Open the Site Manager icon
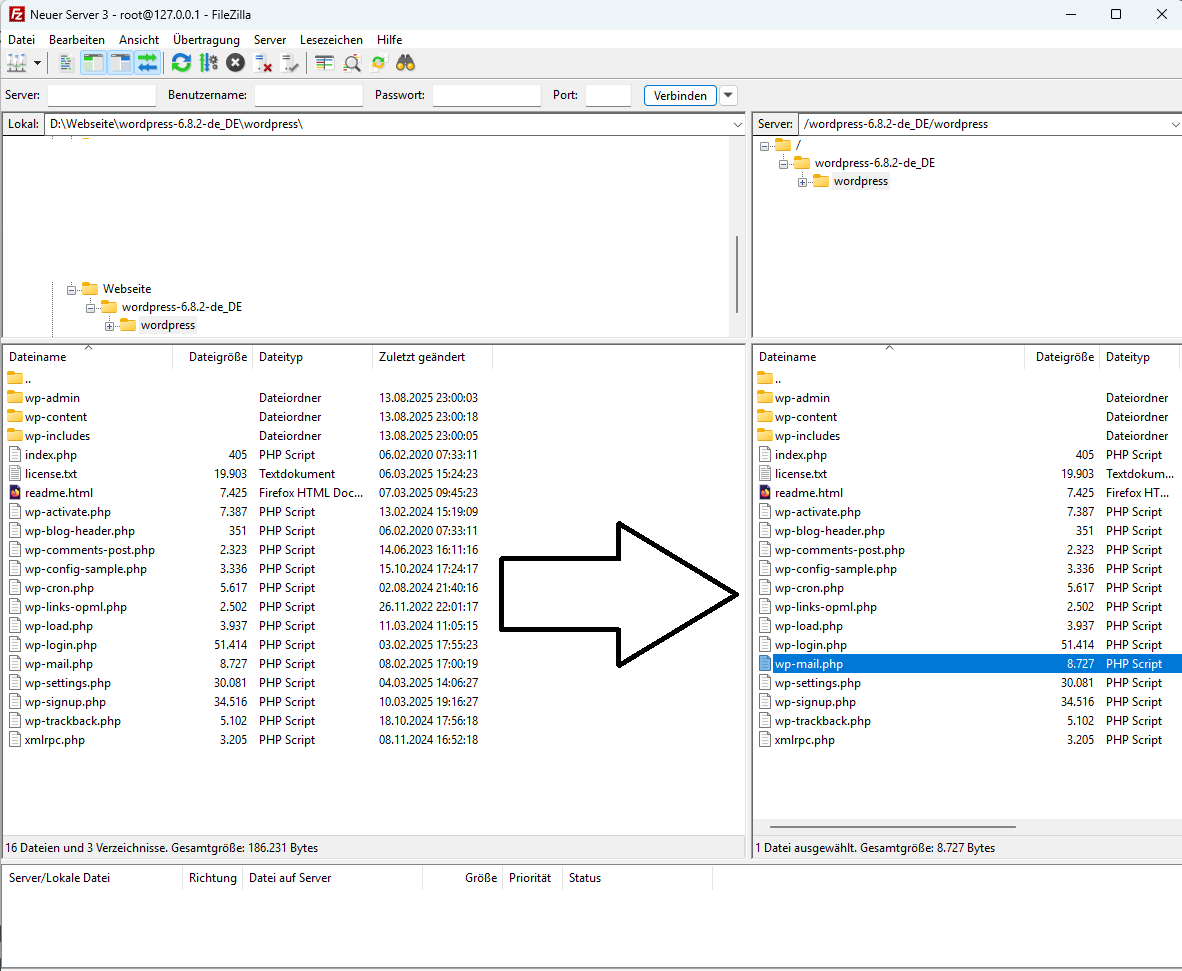This screenshot has width=1182, height=971. [x=16, y=63]
